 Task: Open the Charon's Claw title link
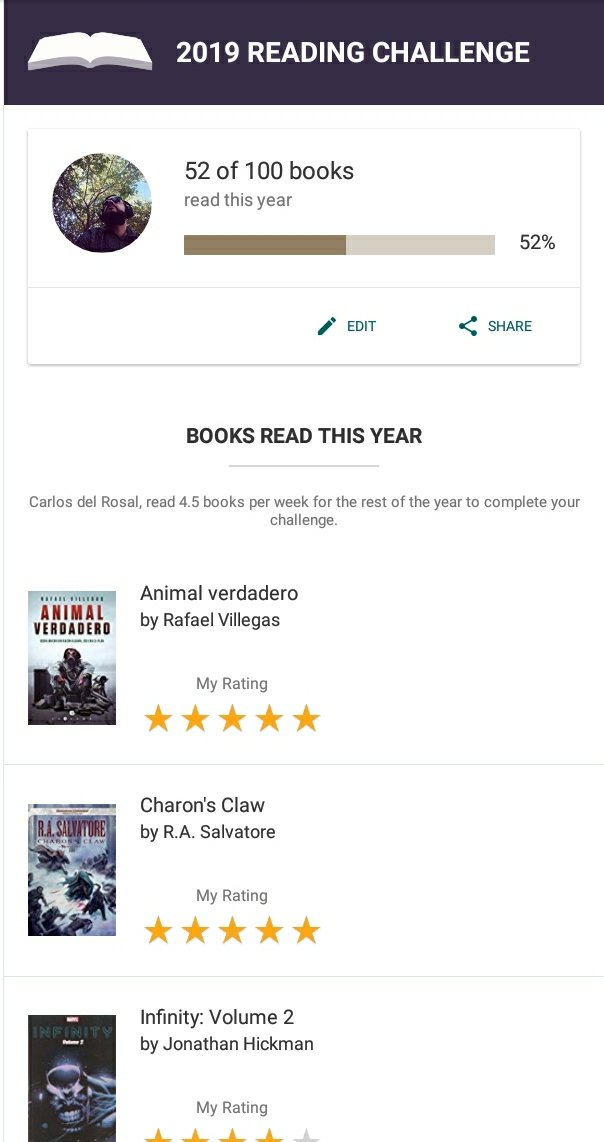[x=202, y=805]
